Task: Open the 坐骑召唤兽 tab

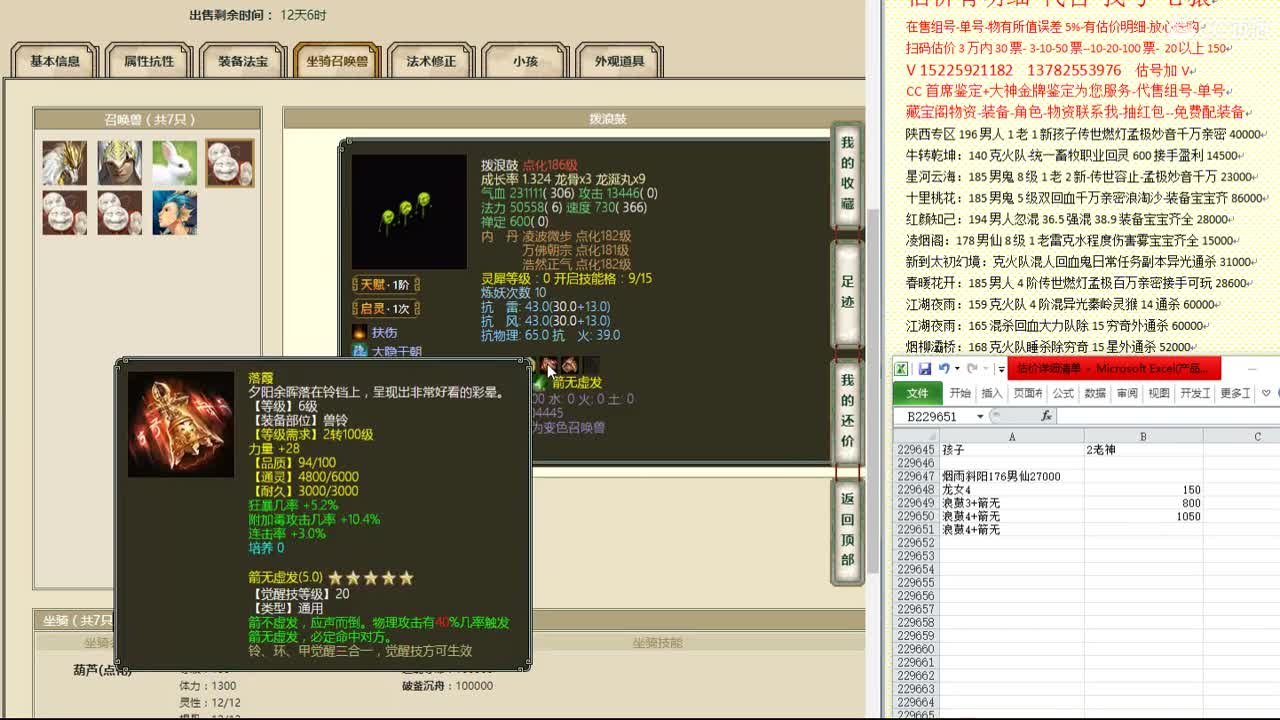Action: pos(337,61)
